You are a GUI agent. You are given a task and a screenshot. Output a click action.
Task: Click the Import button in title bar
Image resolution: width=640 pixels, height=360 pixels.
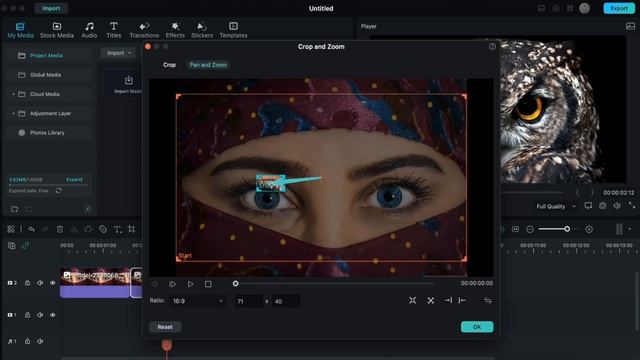[x=51, y=8]
